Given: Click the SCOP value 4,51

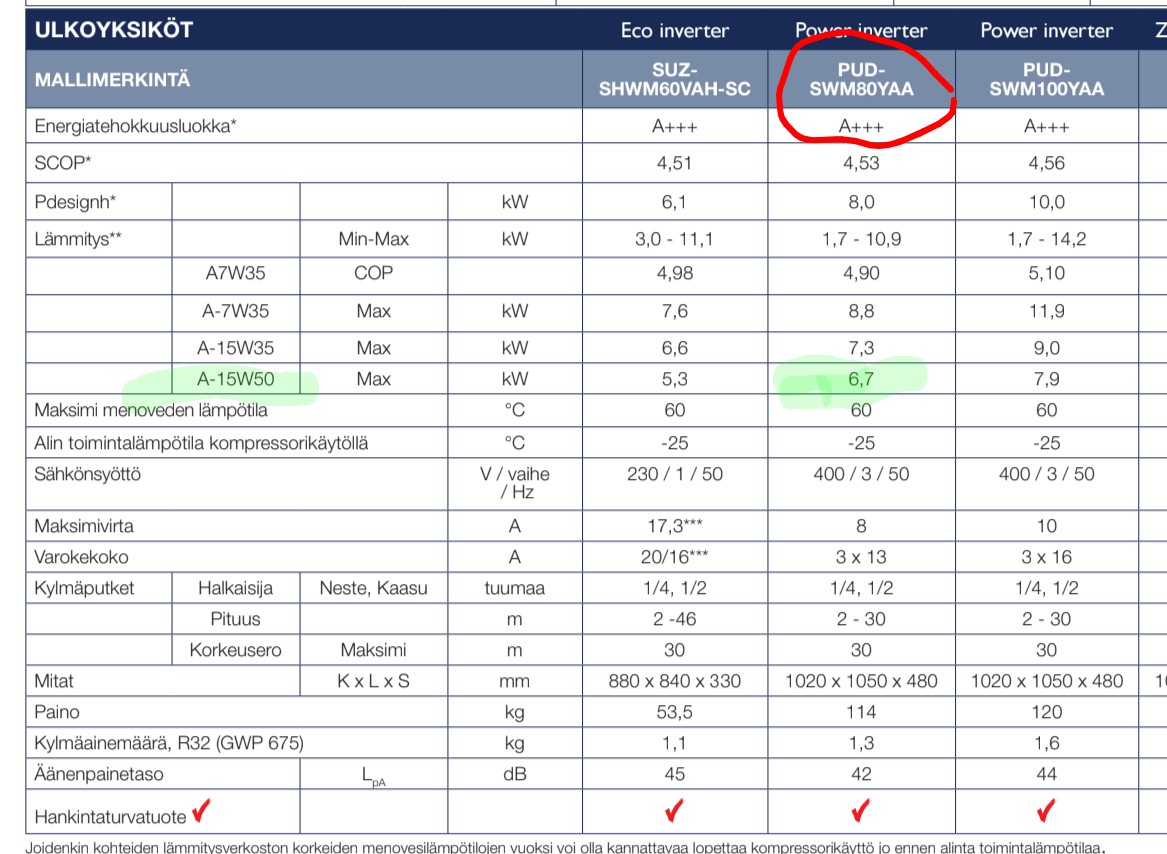Looking at the screenshot, I should pyautogui.click(x=675, y=163).
